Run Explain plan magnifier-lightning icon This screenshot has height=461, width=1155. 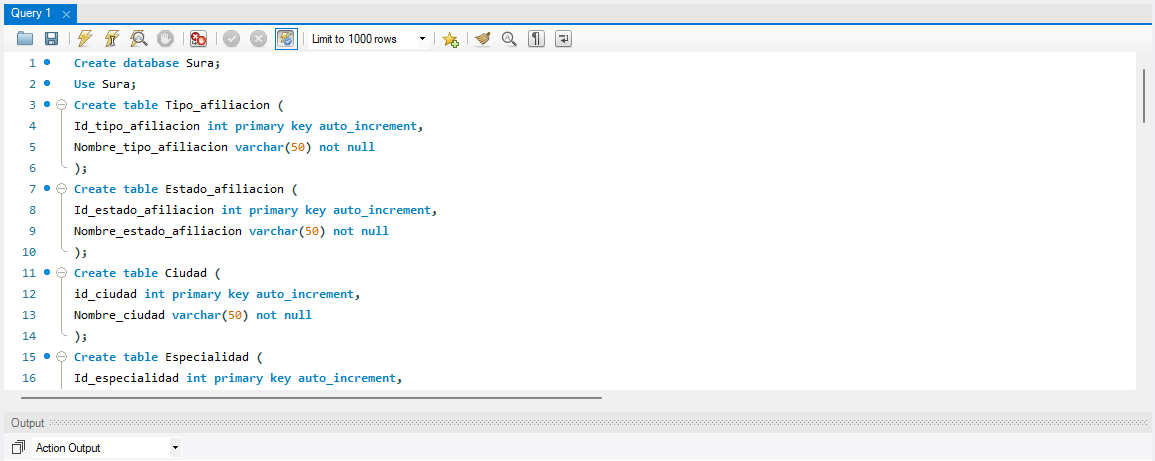pos(139,39)
